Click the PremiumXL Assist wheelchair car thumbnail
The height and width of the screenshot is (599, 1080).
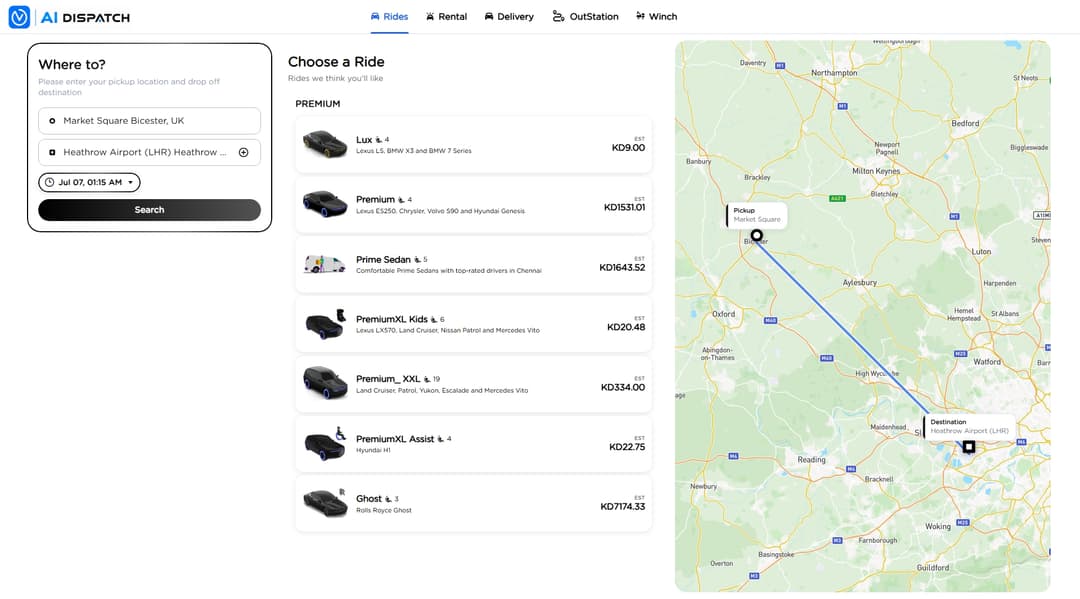coord(325,444)
